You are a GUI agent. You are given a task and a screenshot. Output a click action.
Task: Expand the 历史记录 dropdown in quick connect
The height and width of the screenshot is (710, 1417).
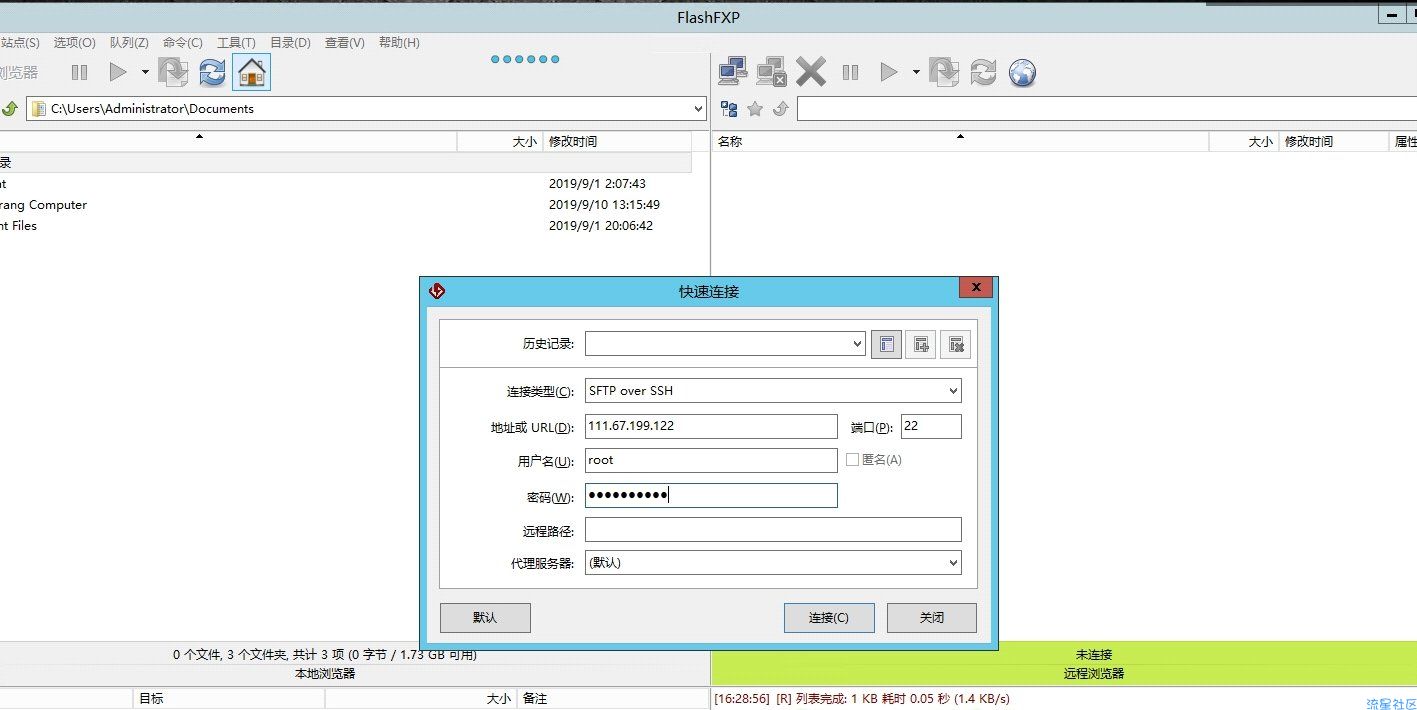pos(857,344)
